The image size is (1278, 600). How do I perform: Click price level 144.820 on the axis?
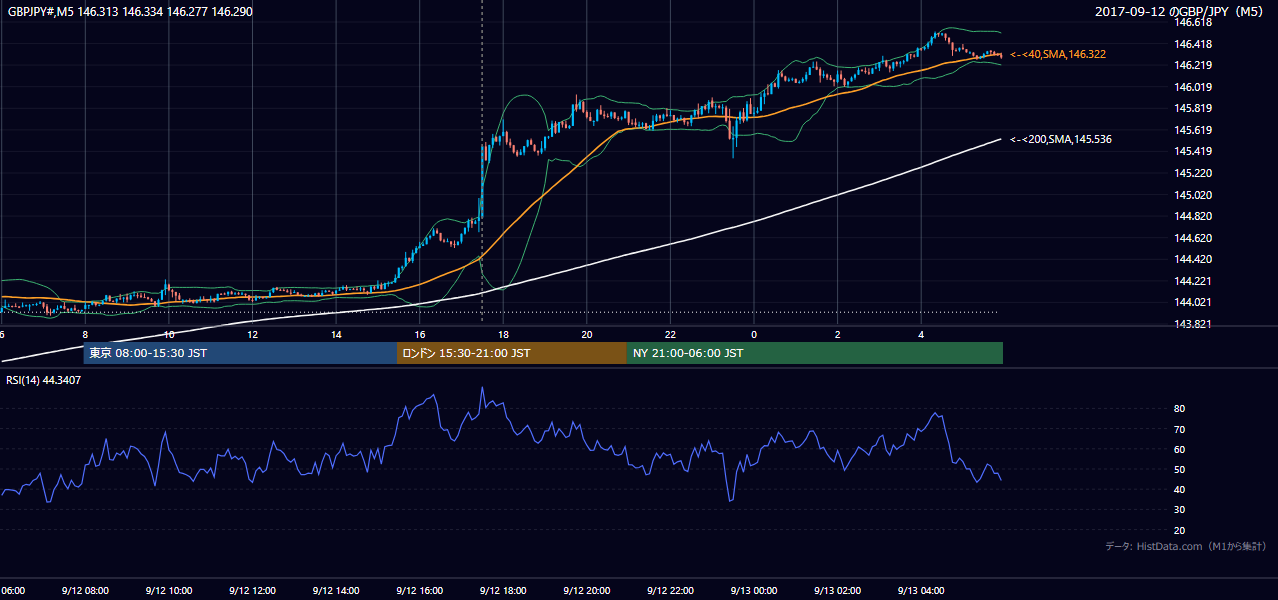(1194, 216)
